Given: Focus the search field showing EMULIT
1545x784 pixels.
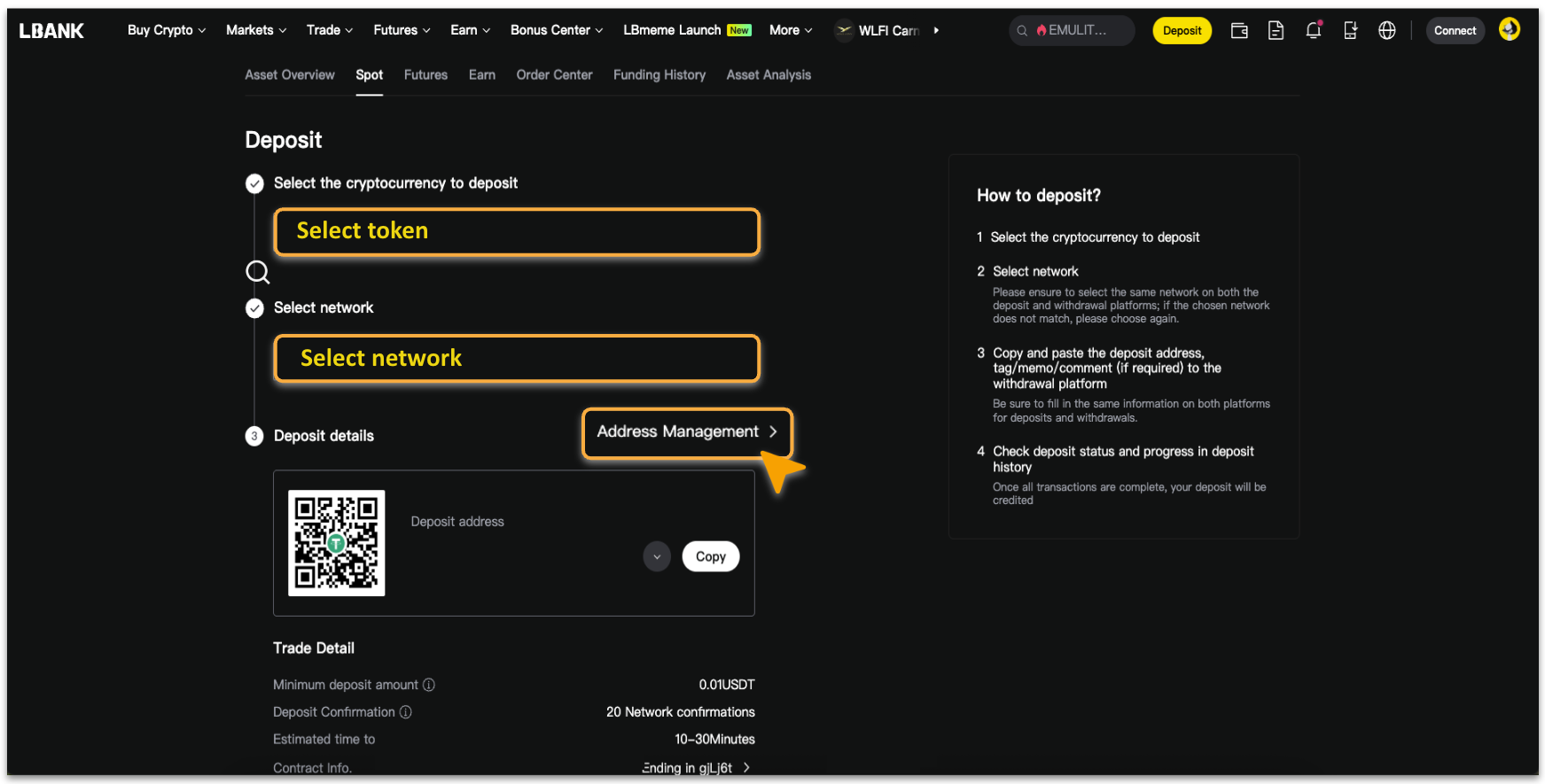Looking at the screenshot, I should click(x=1072, y=30).
